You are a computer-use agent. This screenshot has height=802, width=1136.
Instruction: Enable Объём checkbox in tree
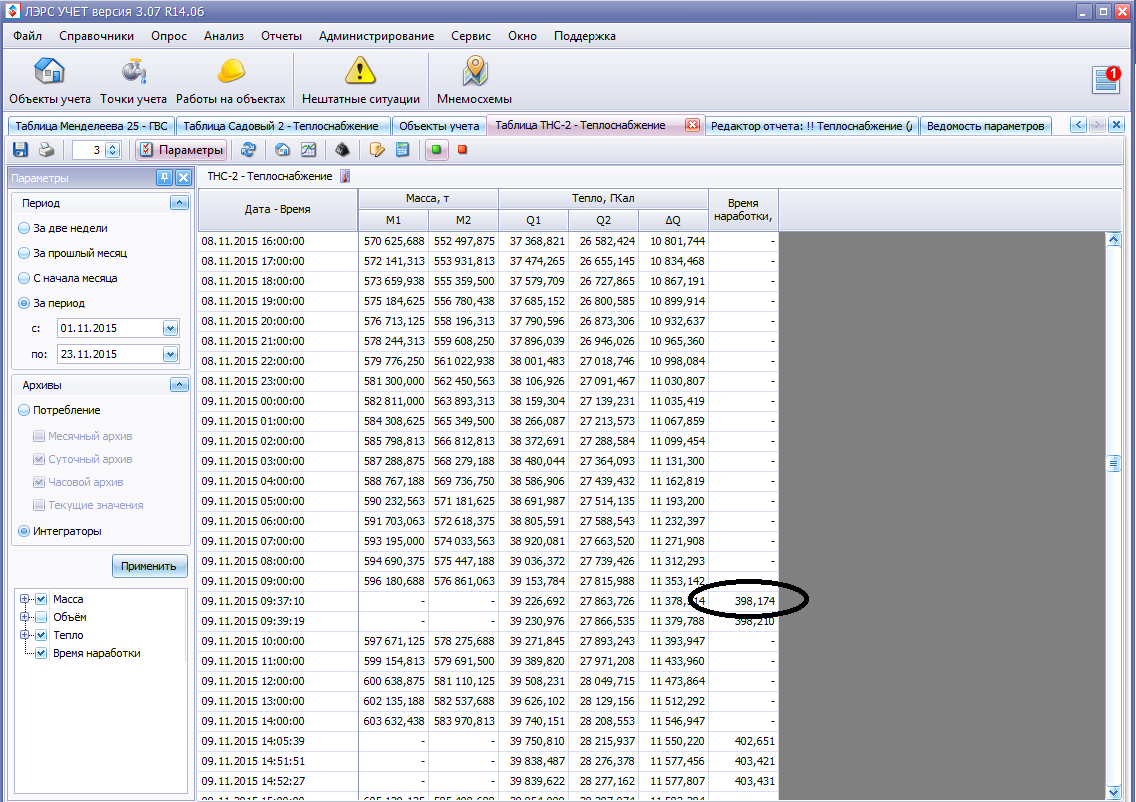41,617
